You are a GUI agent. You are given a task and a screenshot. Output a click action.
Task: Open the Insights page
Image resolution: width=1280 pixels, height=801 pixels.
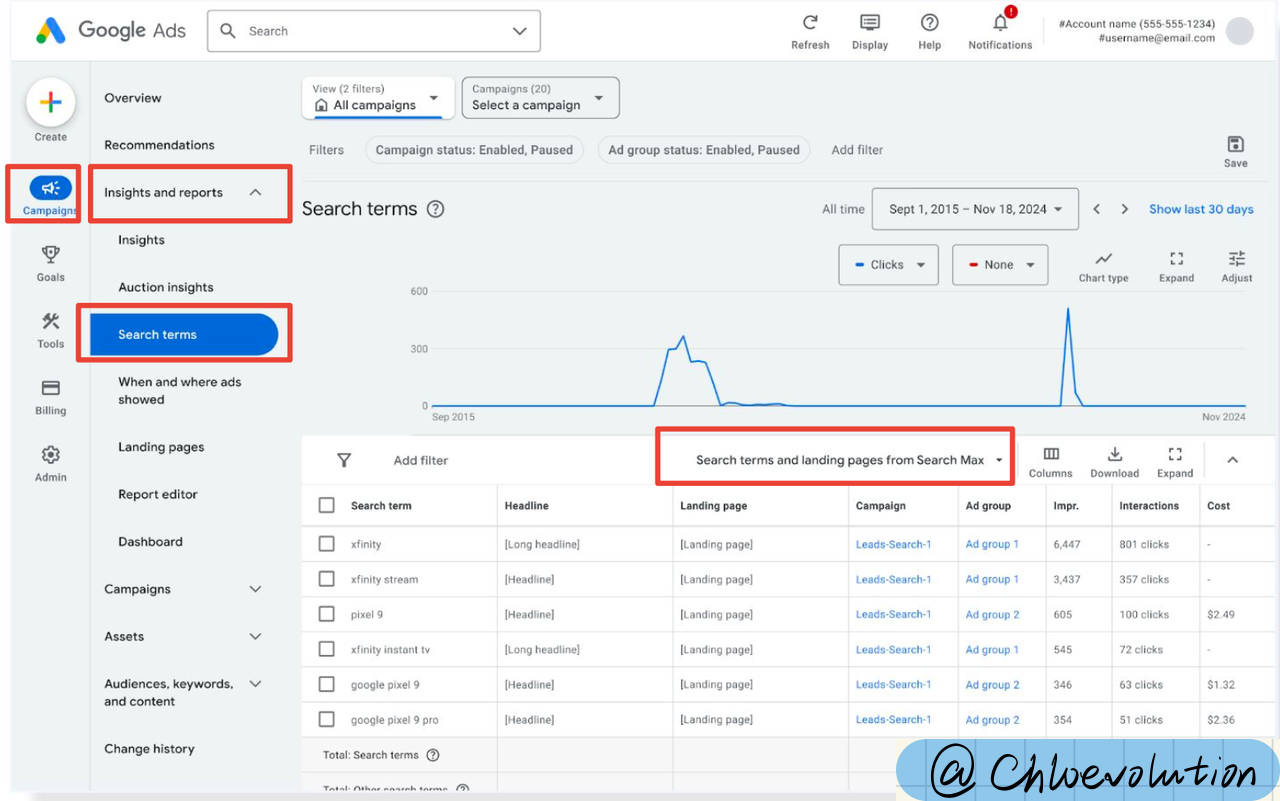click(x=141, y=240)
